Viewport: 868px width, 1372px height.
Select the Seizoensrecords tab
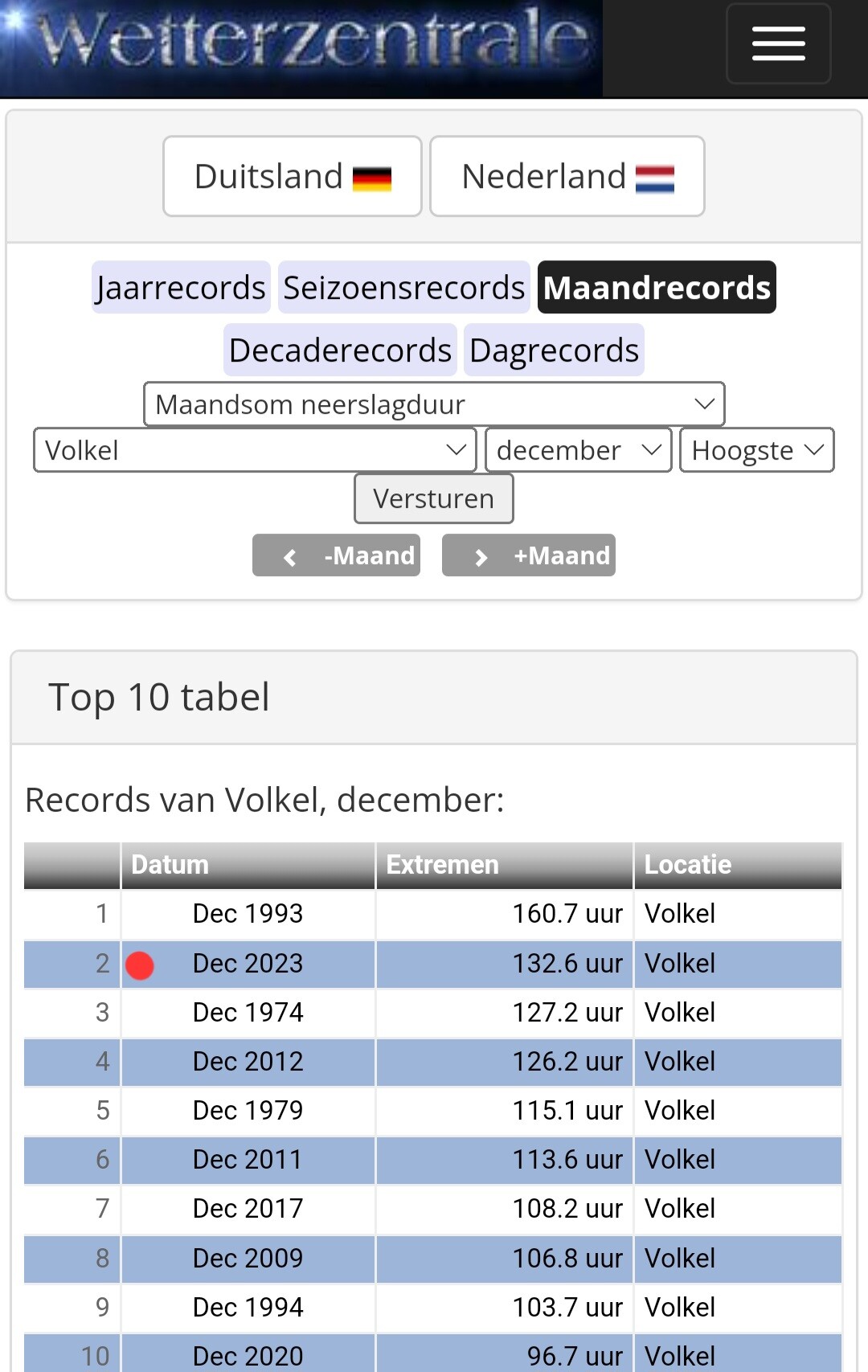(403, 288)
